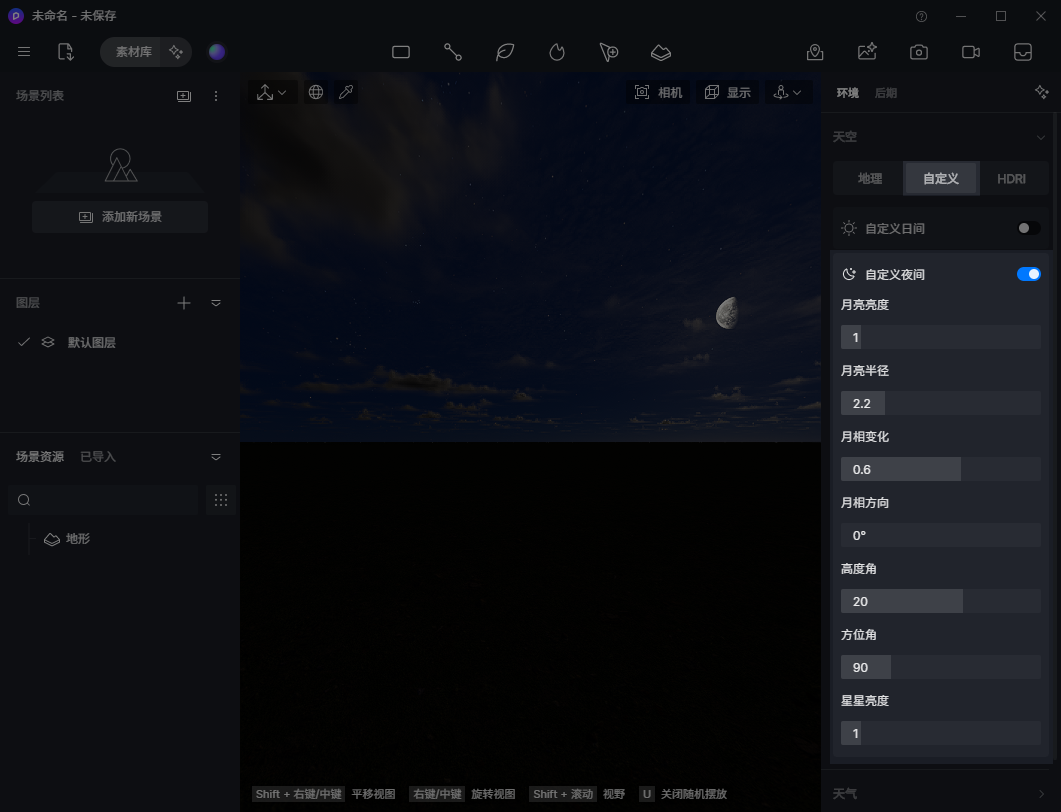Select the 自定义 sky mode tab
Screen dimensions: 1061x812
coord(941,179)
